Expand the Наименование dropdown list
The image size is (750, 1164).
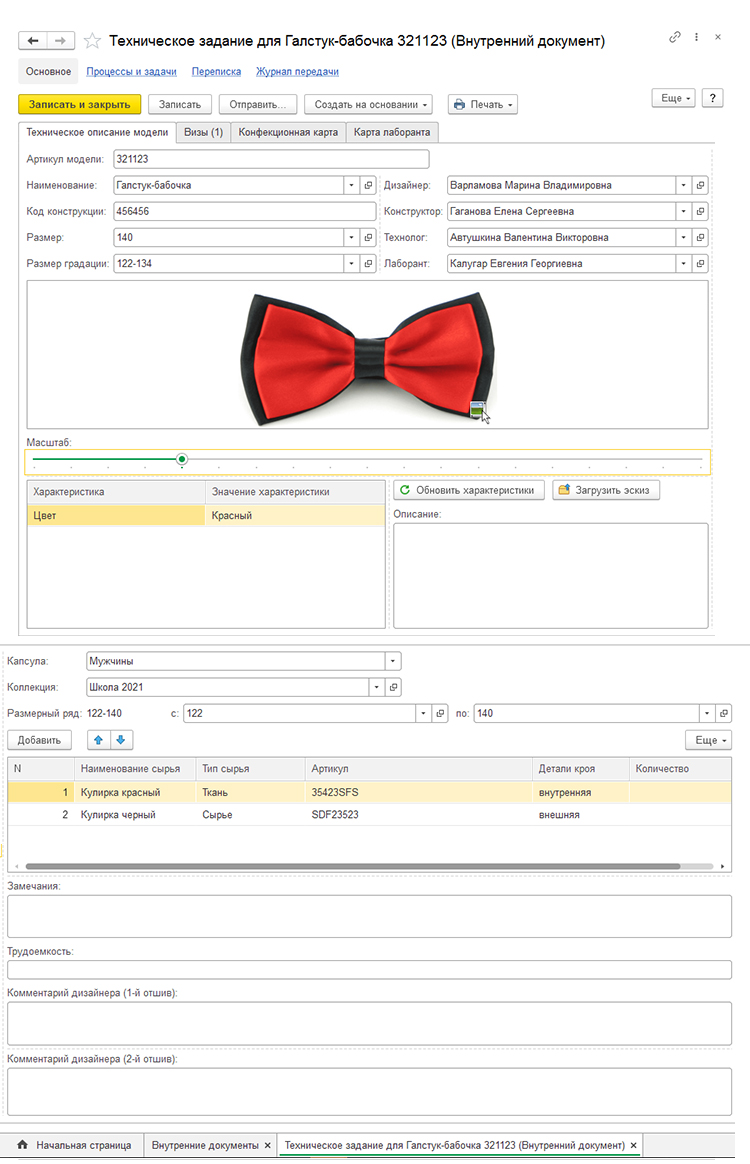(x=351, y=185)
